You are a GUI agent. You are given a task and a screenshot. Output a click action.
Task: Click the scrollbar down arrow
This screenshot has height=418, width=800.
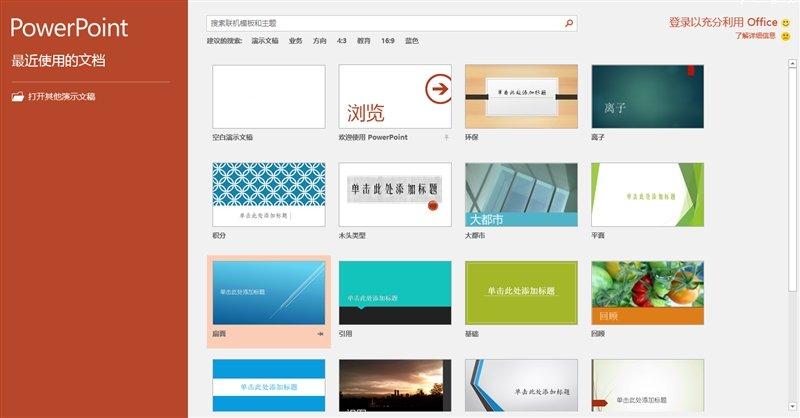792,407
